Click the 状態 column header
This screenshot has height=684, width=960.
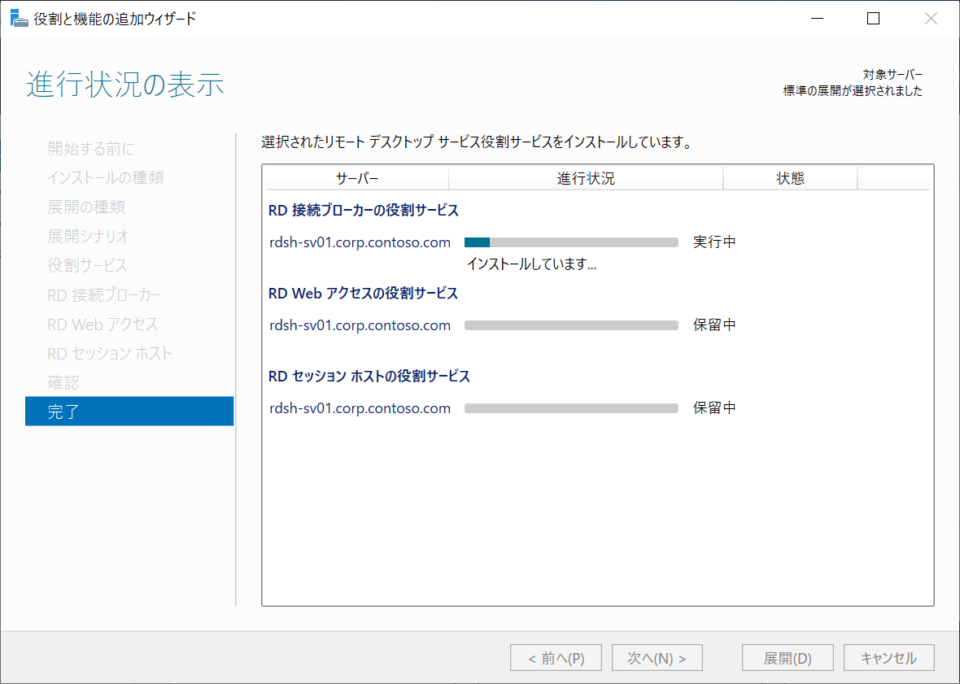tap(790, 178)
